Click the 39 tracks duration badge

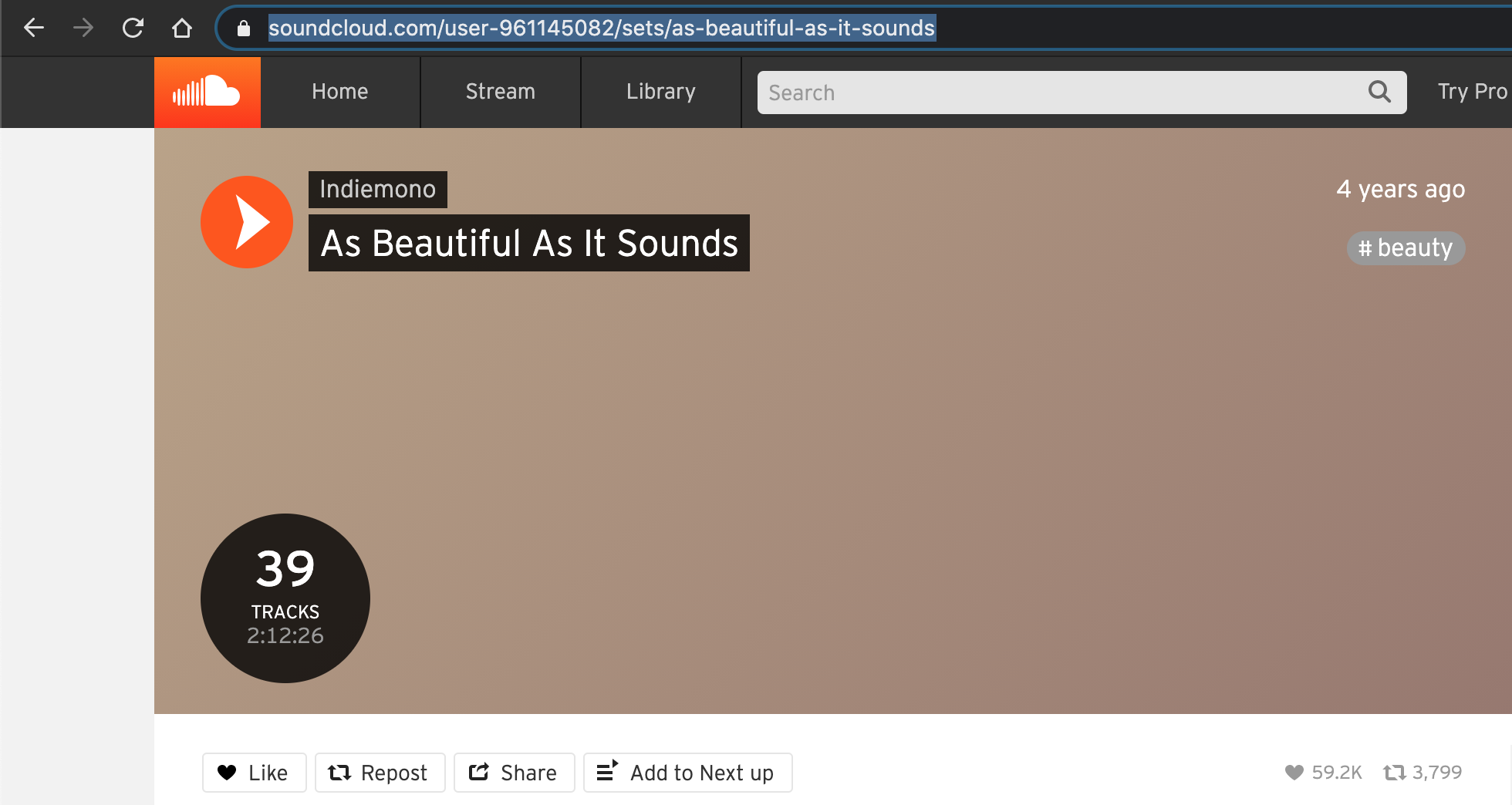point(285,598)
